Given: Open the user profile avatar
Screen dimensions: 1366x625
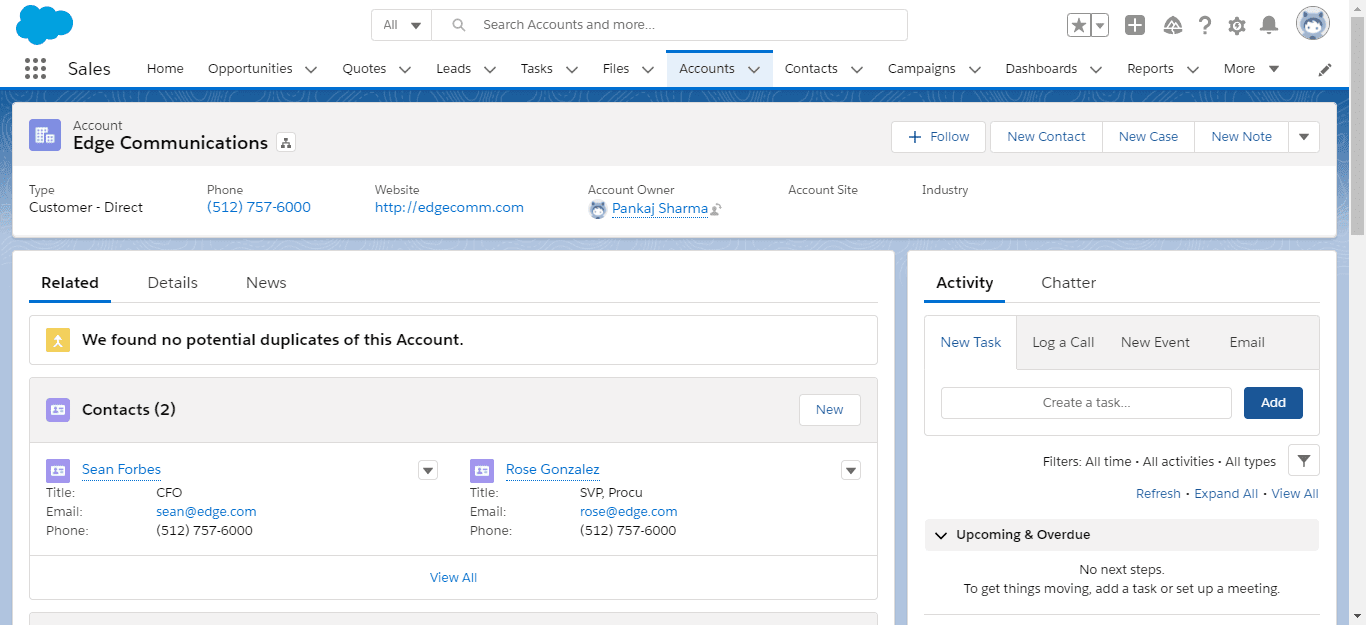Looking at the screenshot, I should pyautogui.click(x=1313, y=24).
